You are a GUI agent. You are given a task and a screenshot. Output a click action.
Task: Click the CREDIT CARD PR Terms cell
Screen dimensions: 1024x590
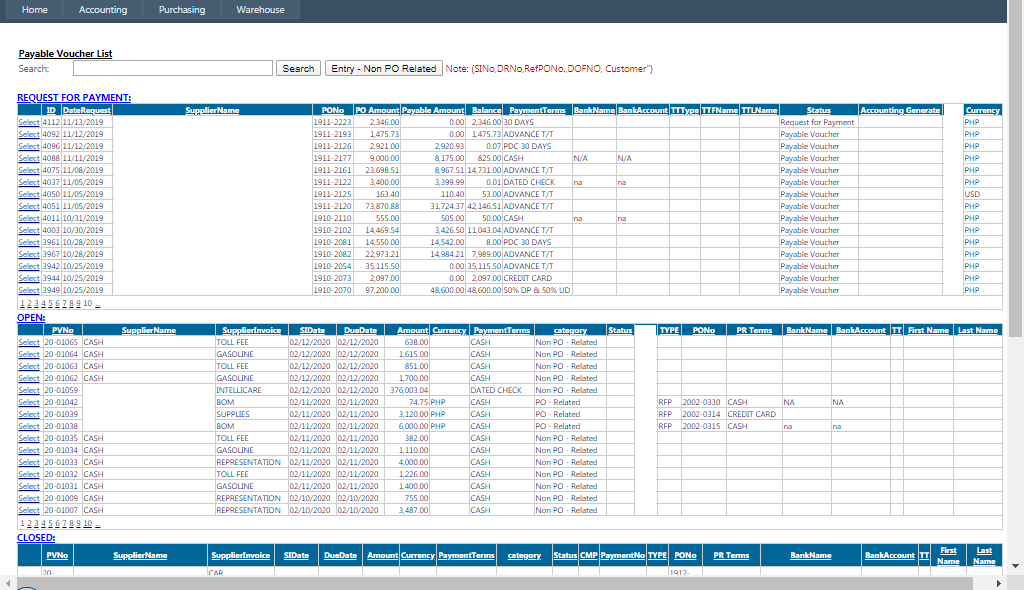754,414
